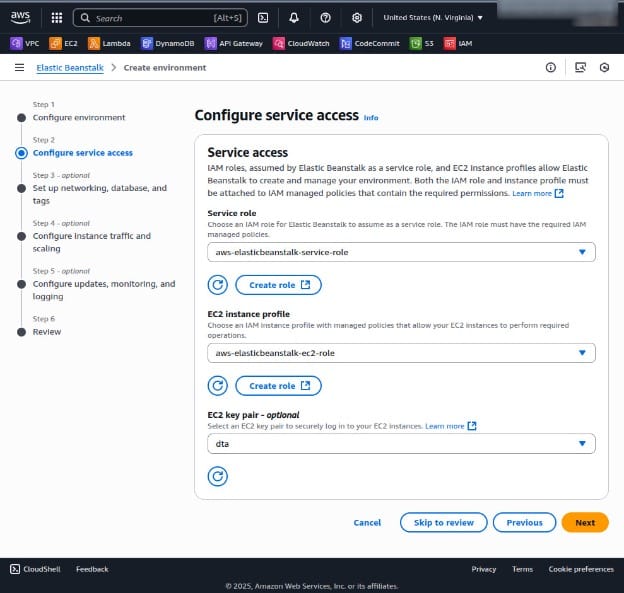
Task: Open Info link beside Configure service access
Action: (371, 117)
